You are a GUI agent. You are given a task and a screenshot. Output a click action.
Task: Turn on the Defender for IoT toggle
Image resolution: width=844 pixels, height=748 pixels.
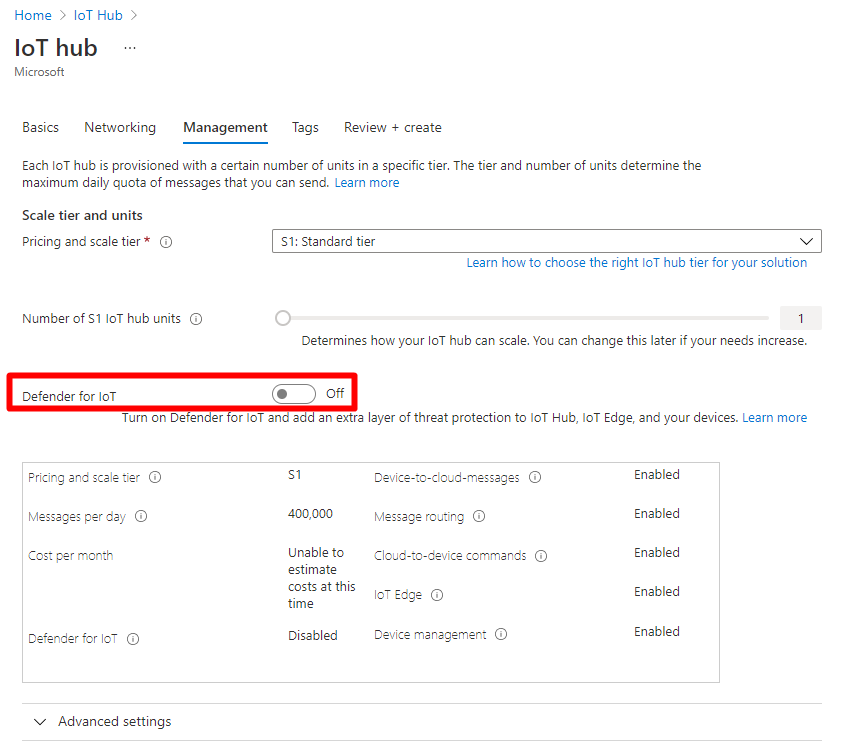293,393
